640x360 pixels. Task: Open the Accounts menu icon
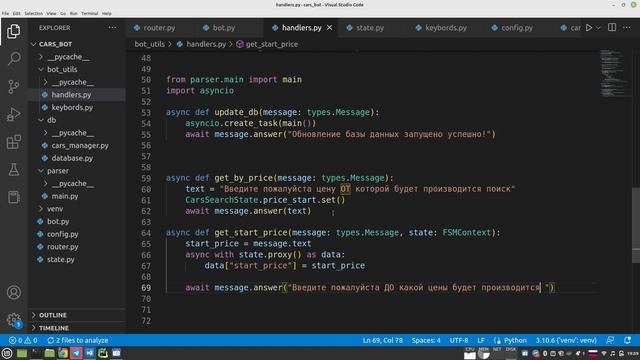pyautogui.click(x=13, y=292)
